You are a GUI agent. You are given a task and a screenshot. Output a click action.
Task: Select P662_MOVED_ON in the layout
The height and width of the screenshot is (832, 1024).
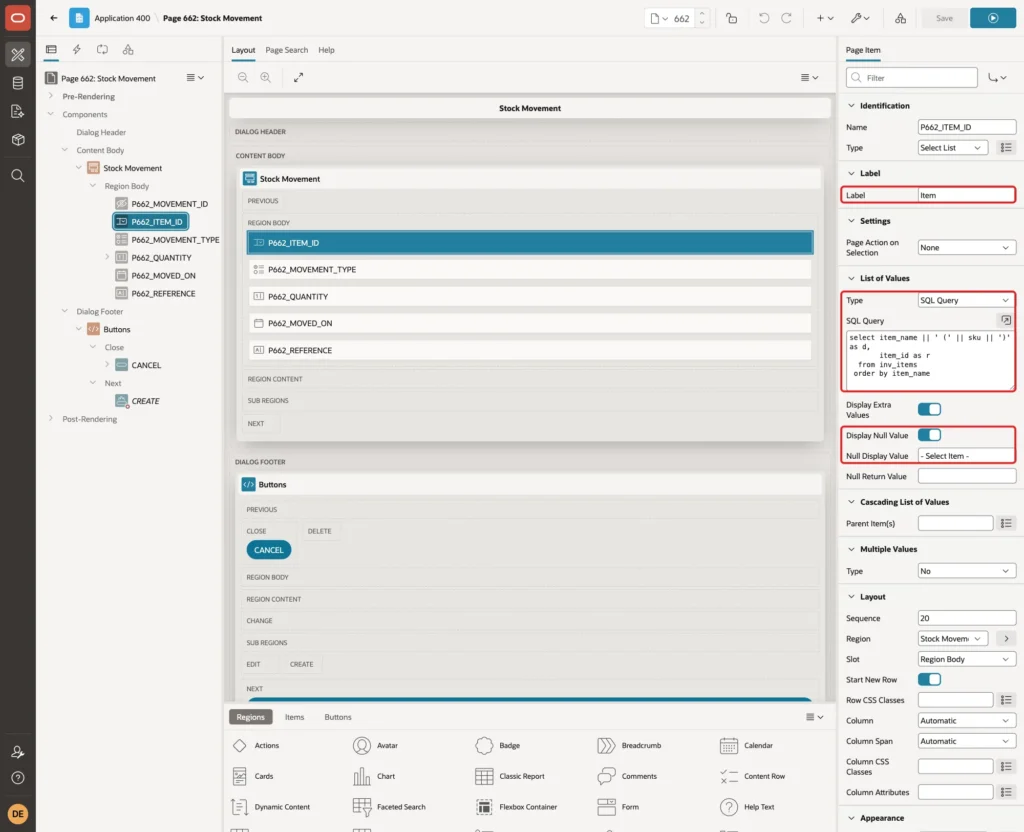(530, 323)
